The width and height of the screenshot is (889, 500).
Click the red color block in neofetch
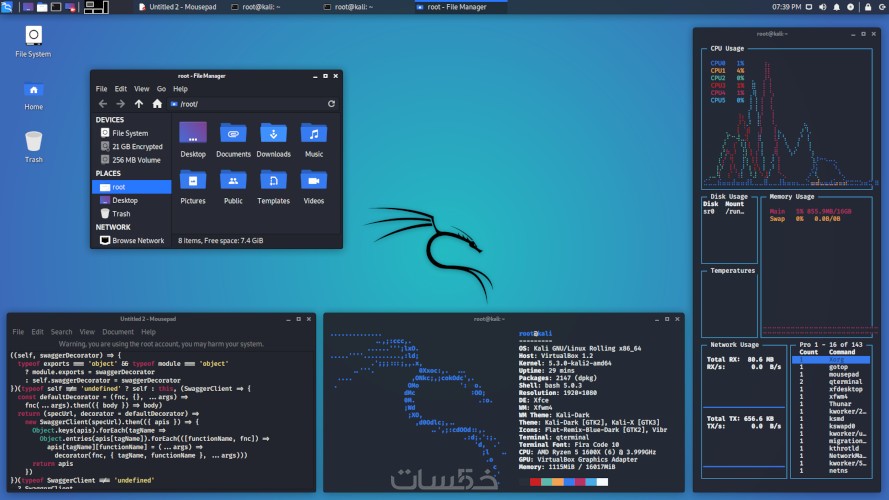pyautogui.click(x=535, y=482)
